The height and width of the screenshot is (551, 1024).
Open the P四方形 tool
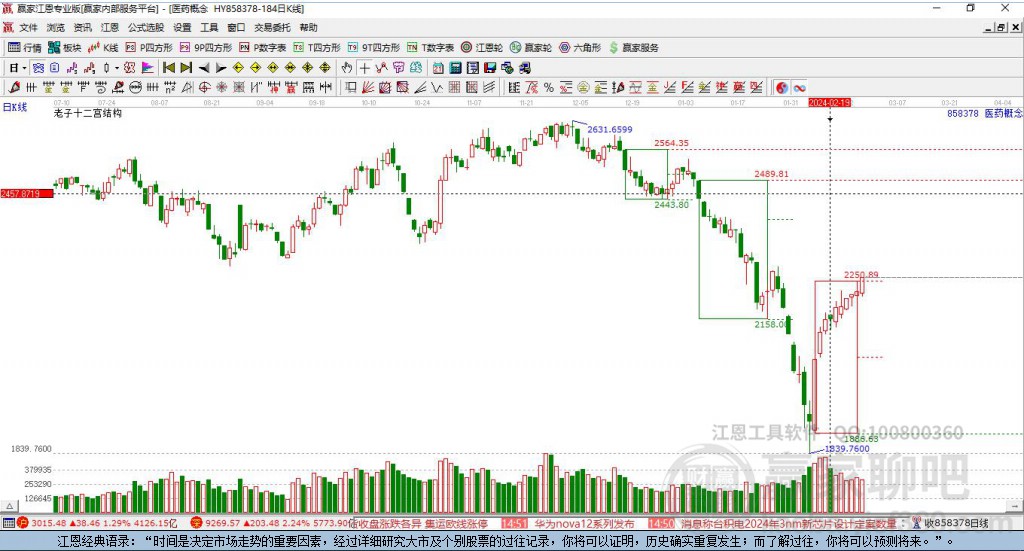pos(149,48)
